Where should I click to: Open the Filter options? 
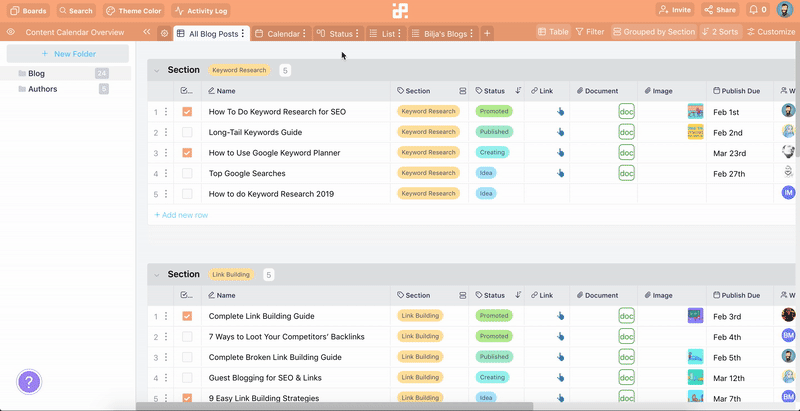(x=590, y=32)
